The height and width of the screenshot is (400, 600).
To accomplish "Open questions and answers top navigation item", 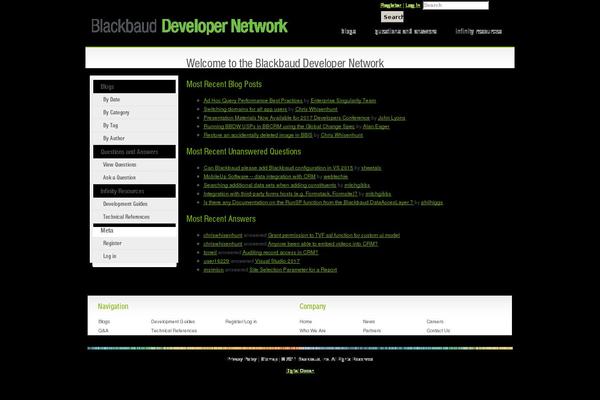I will [406, 31].
